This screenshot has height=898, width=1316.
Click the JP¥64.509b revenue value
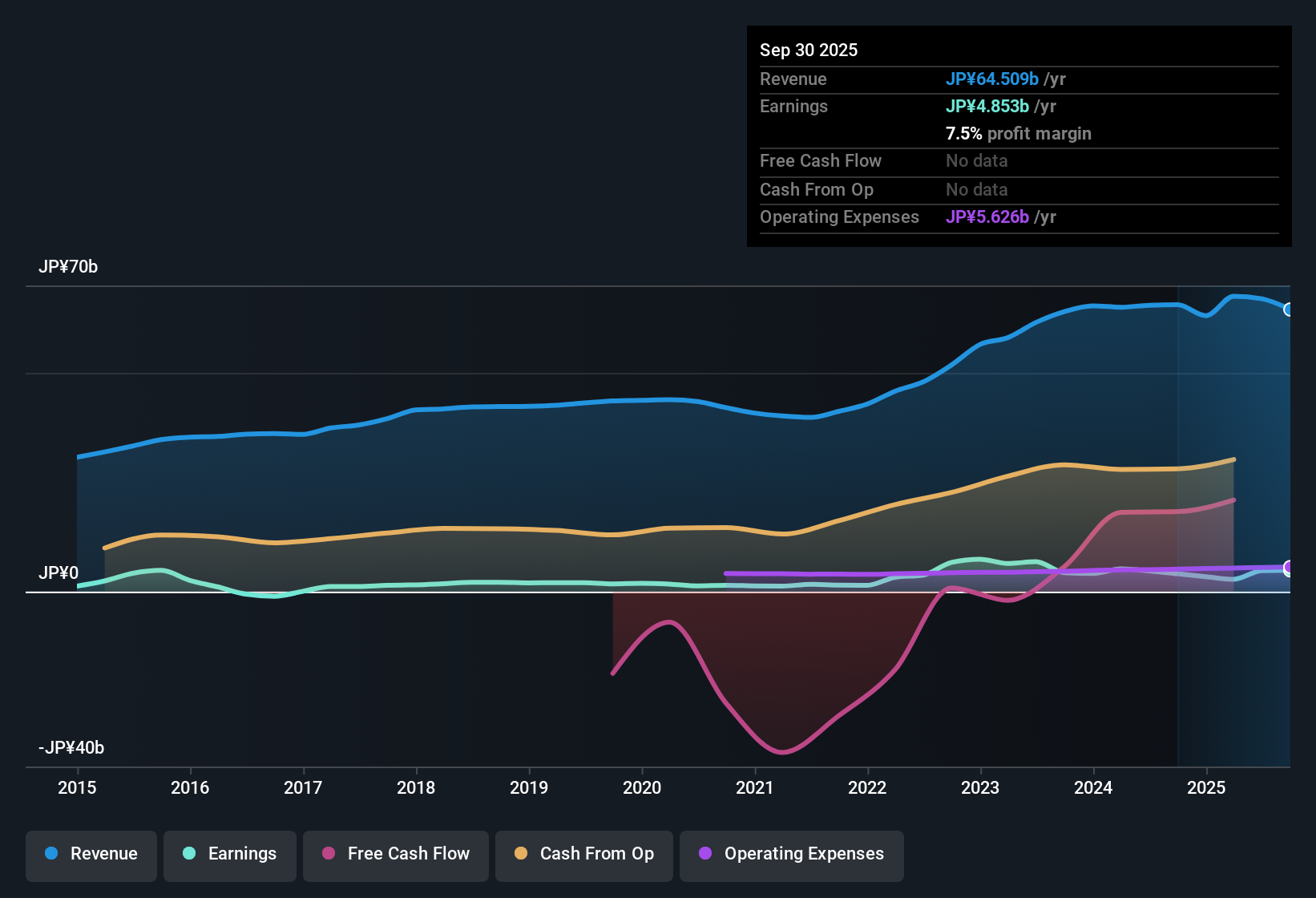pyautogui.click(x=993, y=79)
